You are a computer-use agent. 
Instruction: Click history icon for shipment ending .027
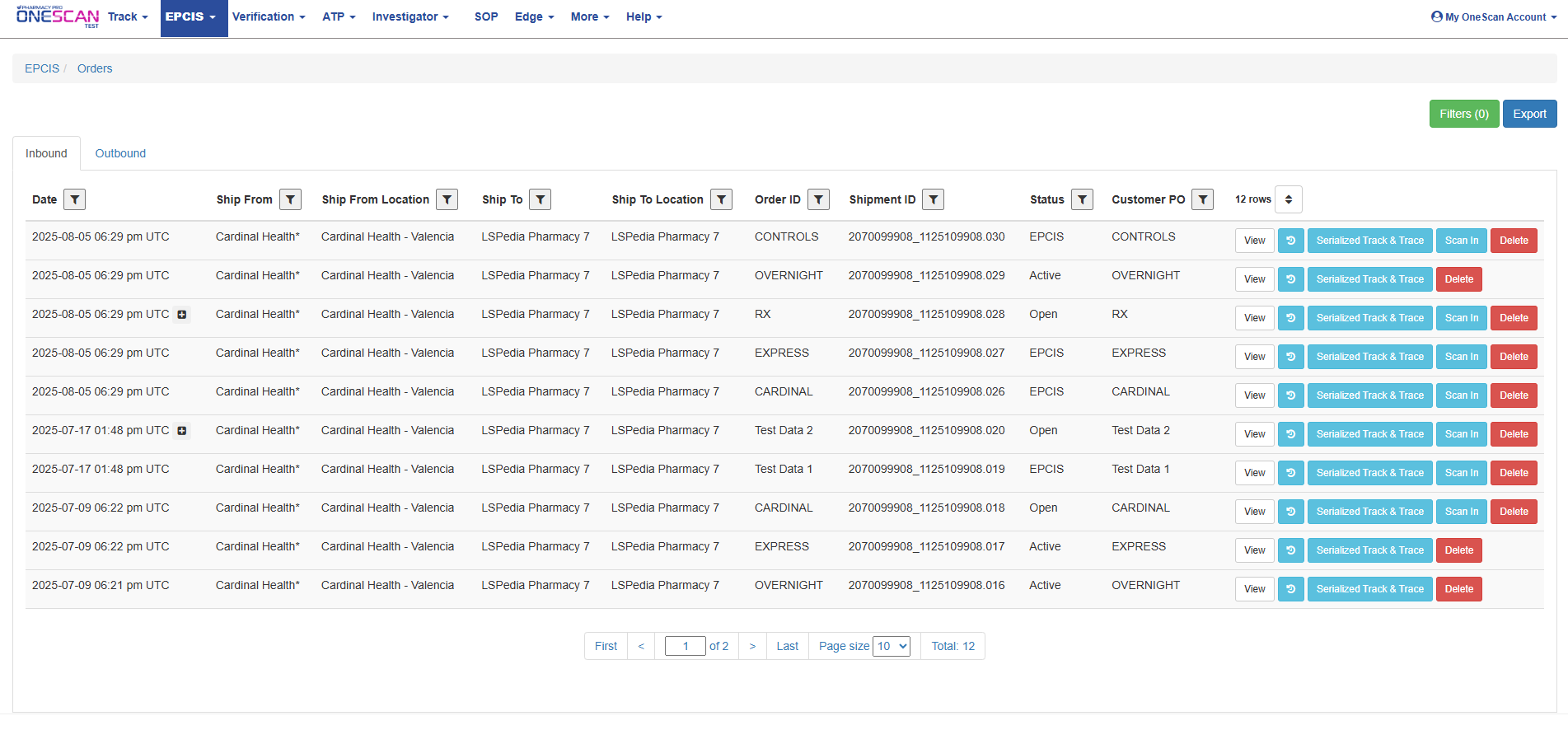1291,357
